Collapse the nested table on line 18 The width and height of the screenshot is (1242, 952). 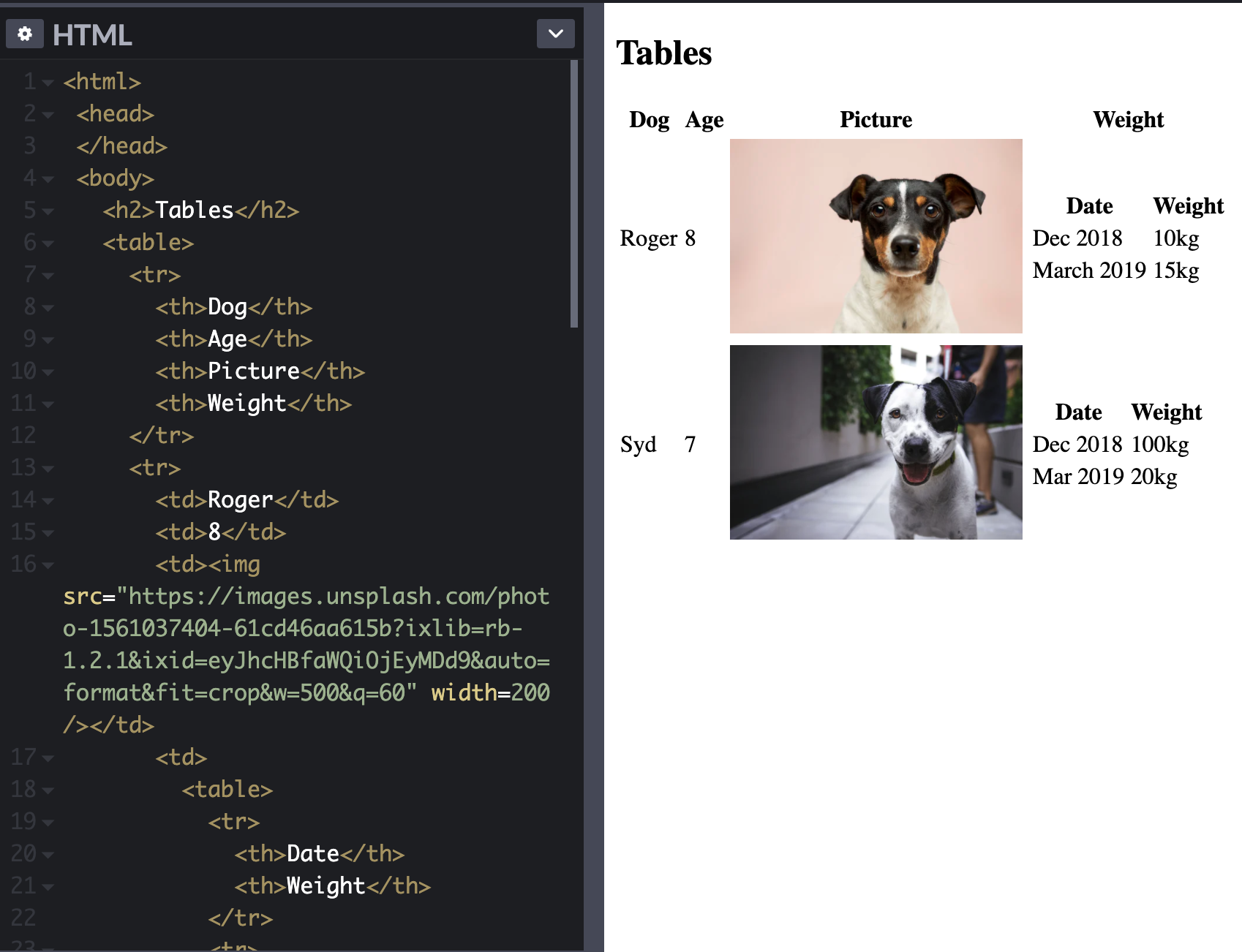click(47, 790)
